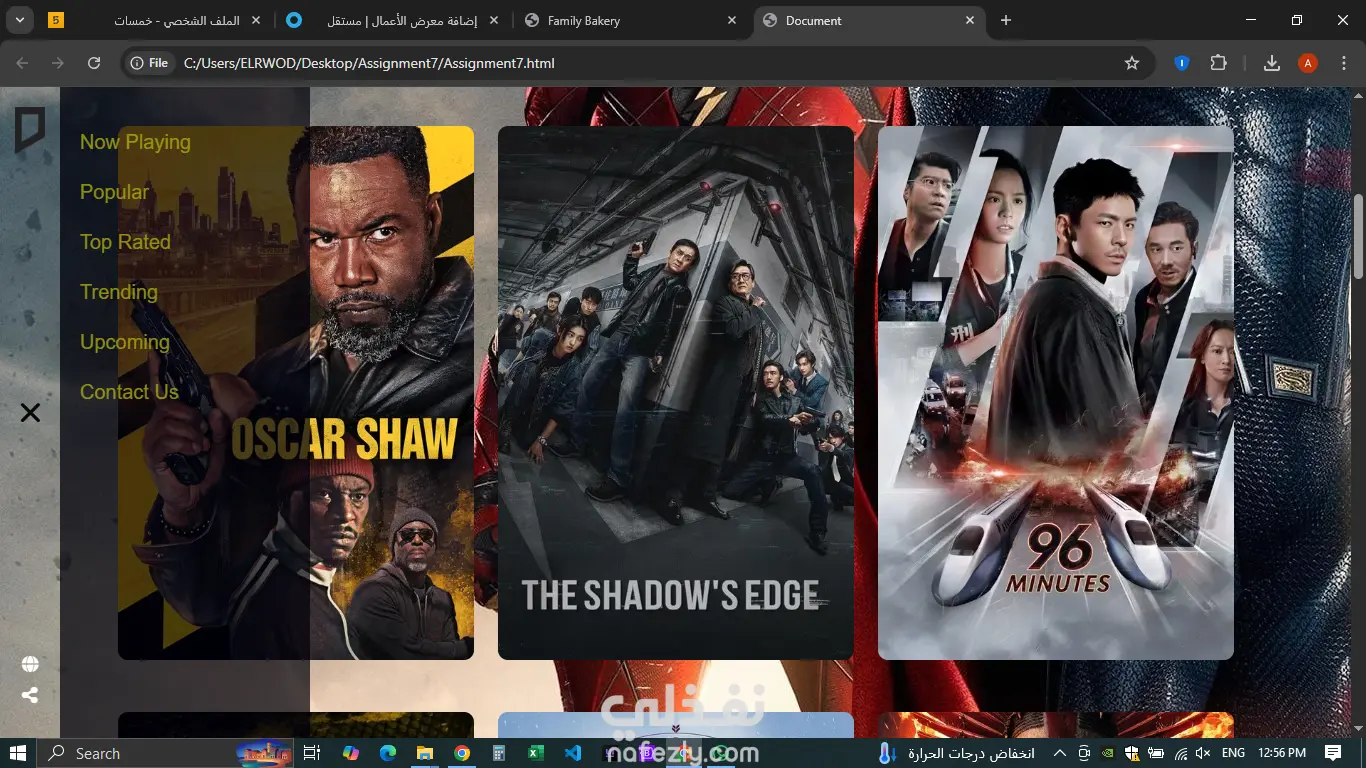Open the Chrome profile avatar
Screen dimensions: 1366x768
click(1307, 63)
